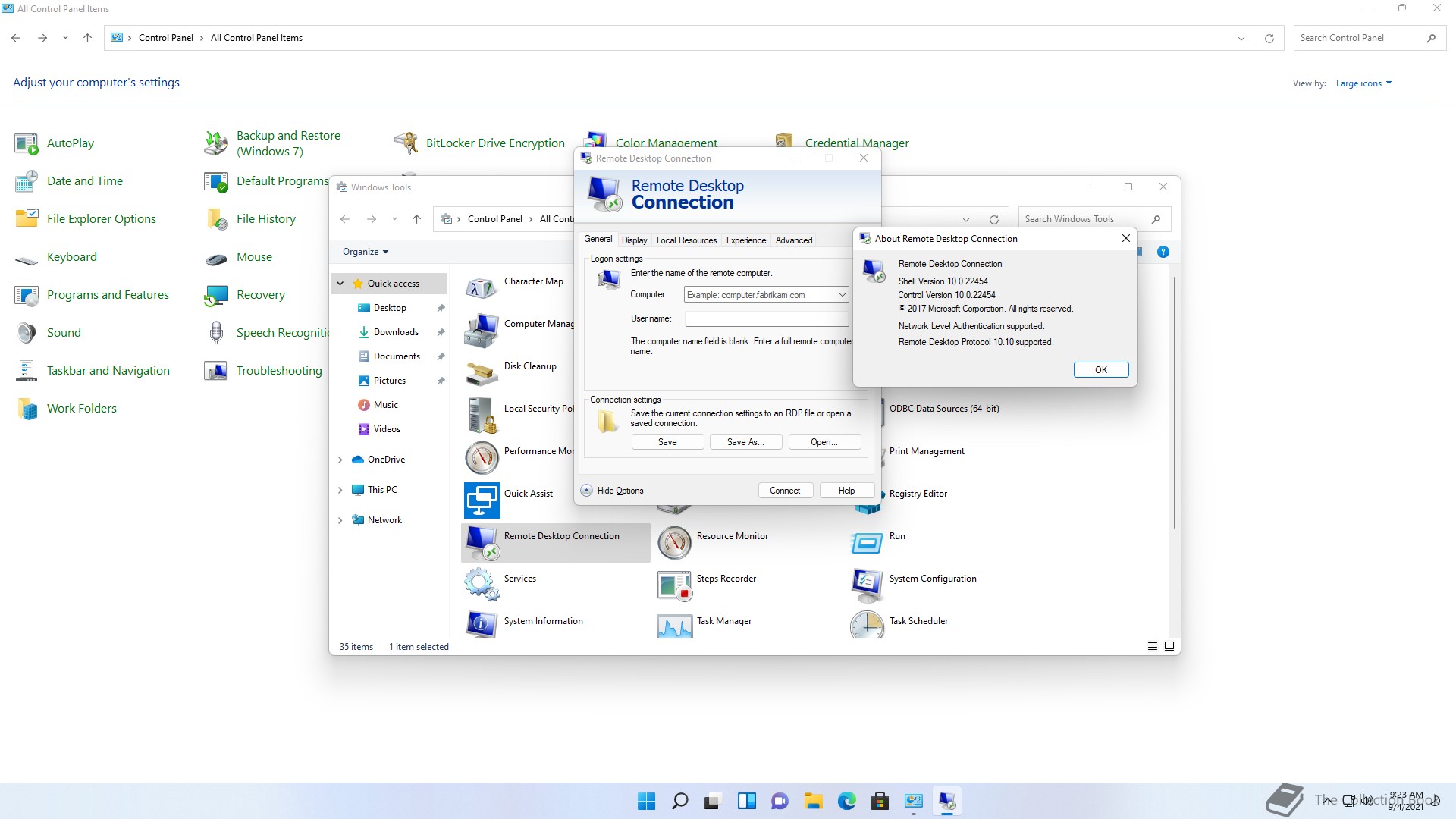Select the General tab

[598, 239]
